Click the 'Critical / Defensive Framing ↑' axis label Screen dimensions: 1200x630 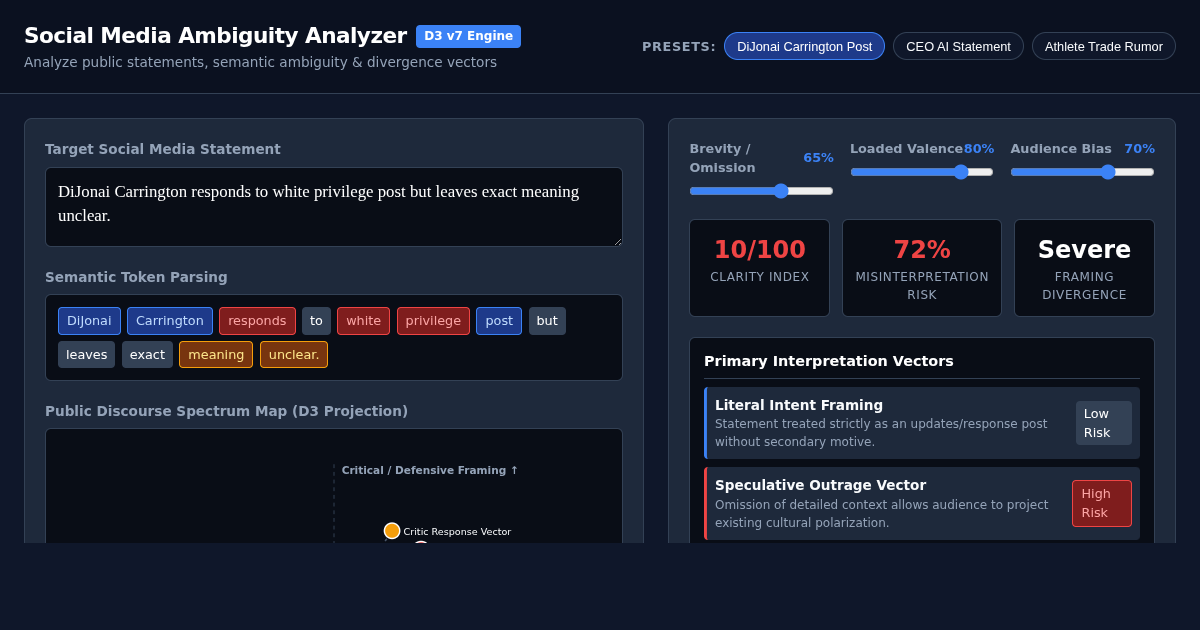click(430, 470)
